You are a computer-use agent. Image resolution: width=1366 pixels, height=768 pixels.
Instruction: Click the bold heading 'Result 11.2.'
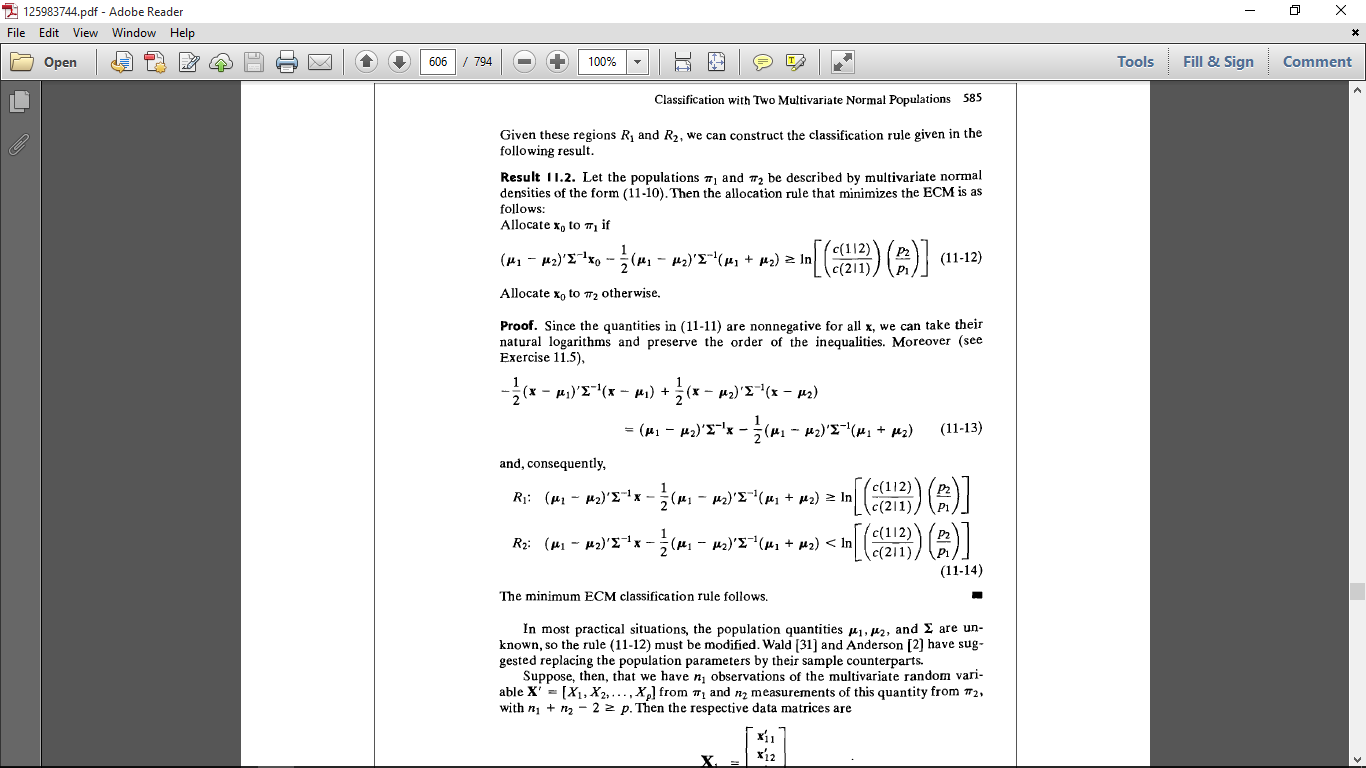point(535,177)
